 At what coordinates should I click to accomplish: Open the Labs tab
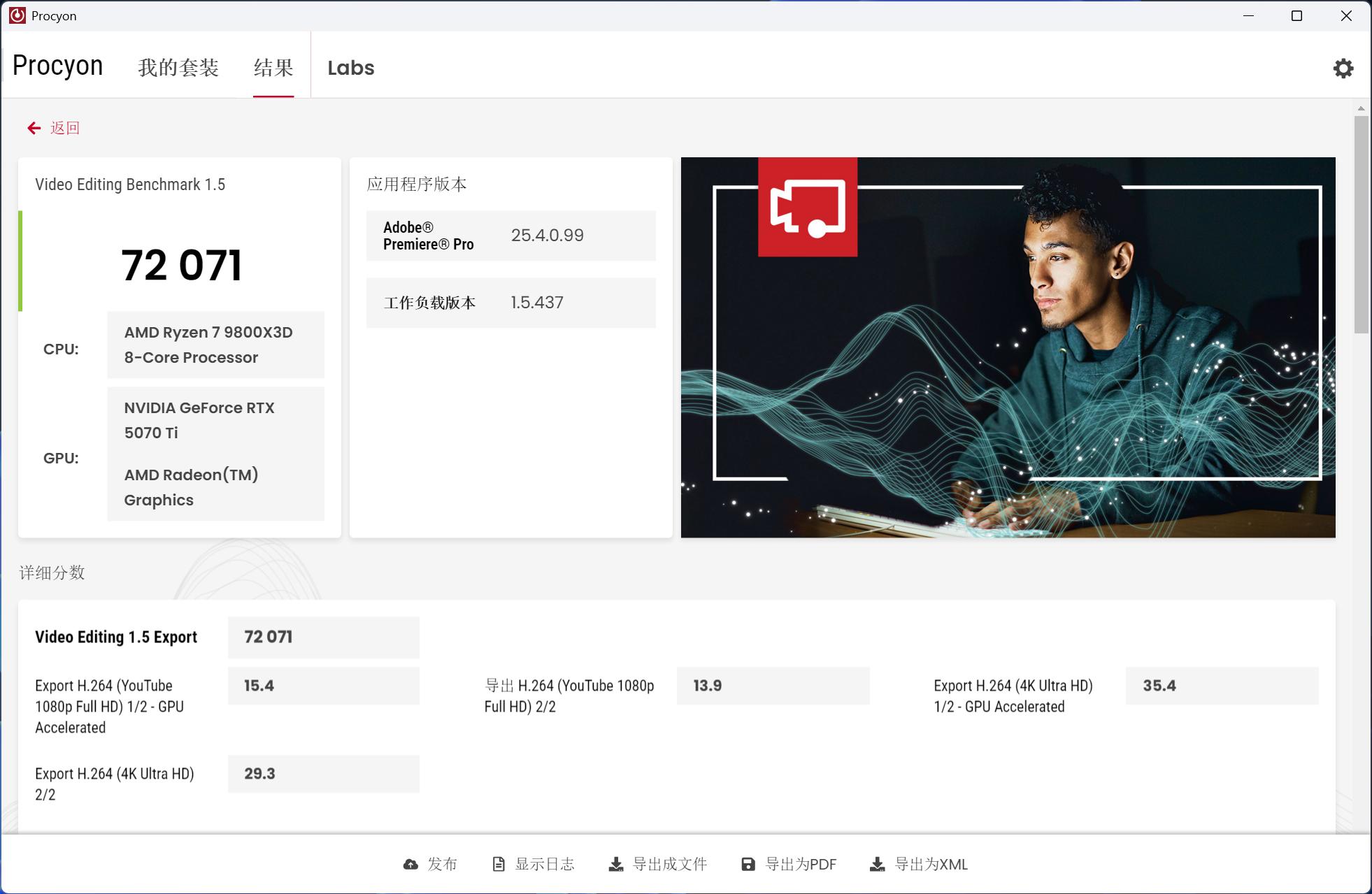[350, 67]
